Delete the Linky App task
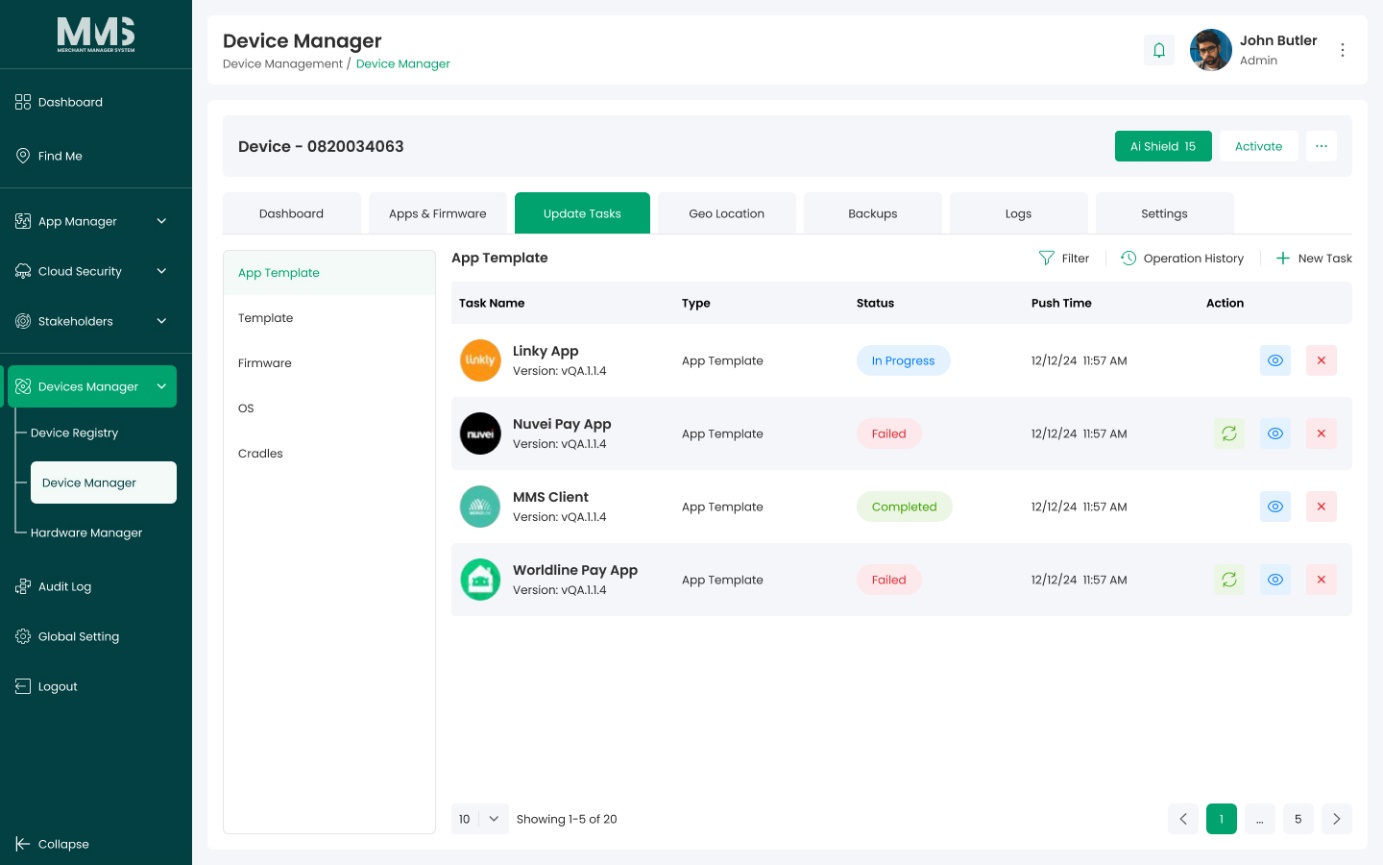Image resolution: width=1383 pixels, height=865 pixels. coord(1321,361)
